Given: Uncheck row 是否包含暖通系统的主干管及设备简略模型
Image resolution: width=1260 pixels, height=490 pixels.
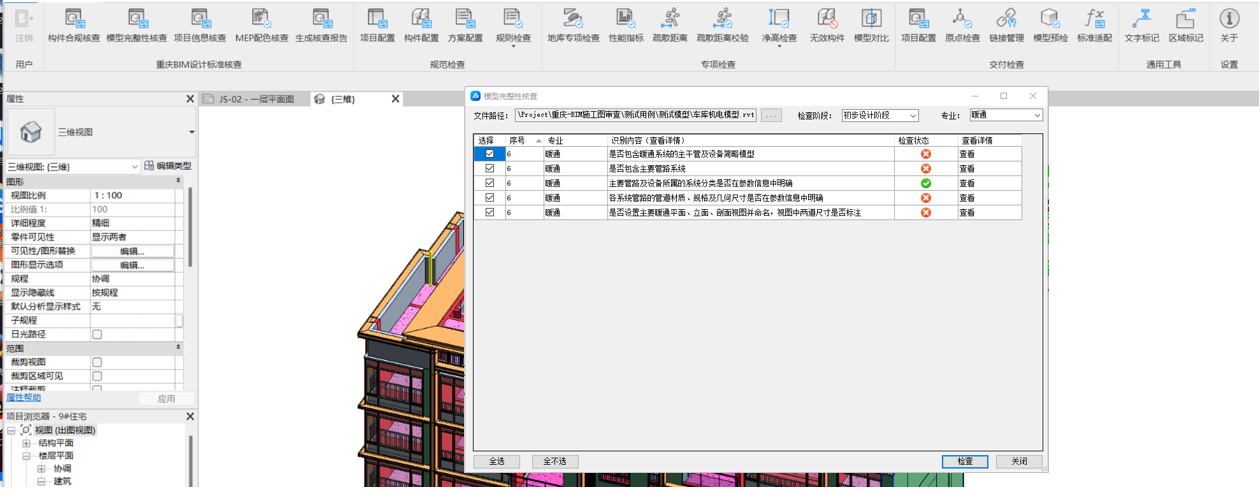Looking at the screenshot, I should pos(489,154).
